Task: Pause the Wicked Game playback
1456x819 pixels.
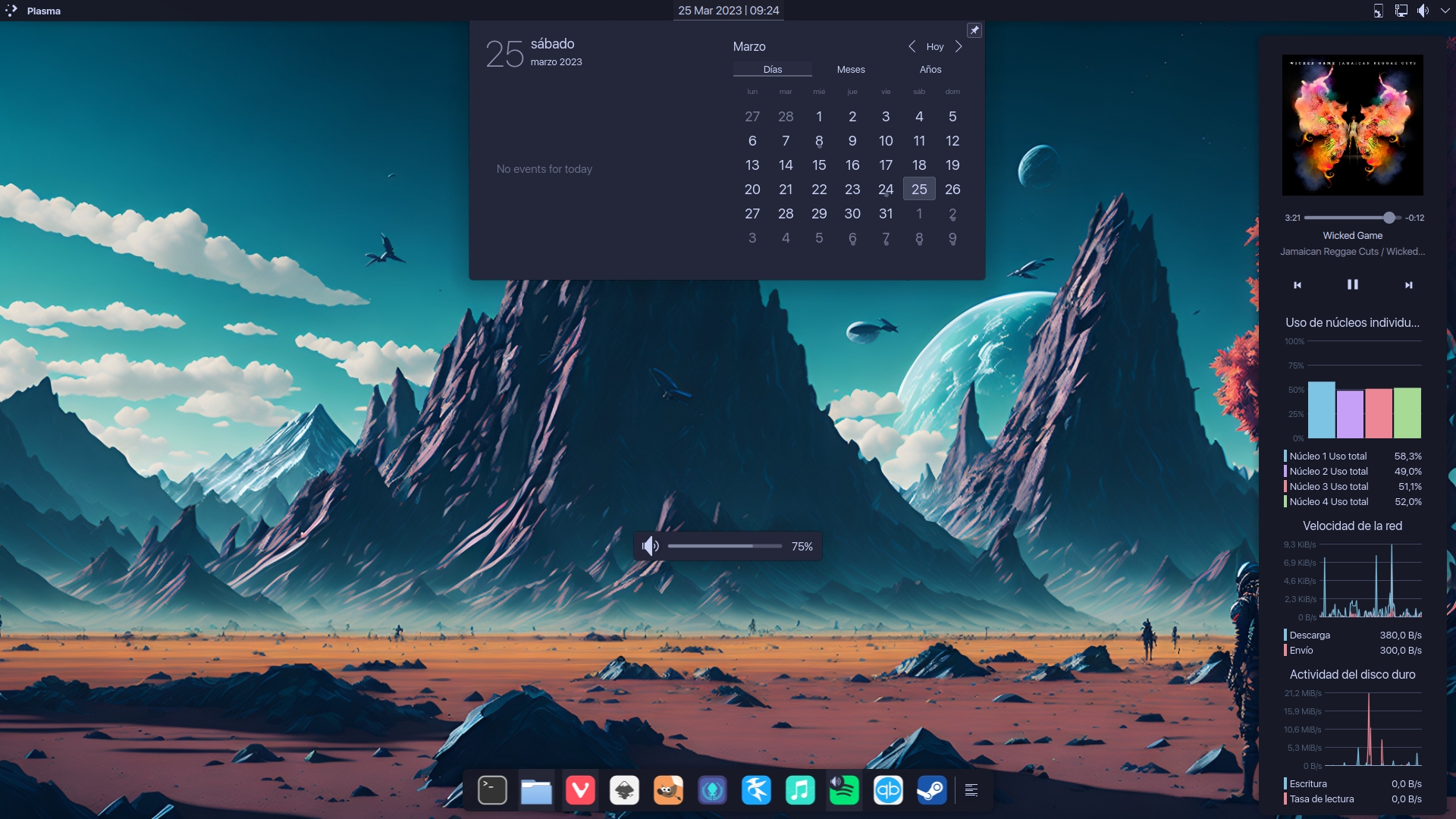Action: tap(1353, 284)
